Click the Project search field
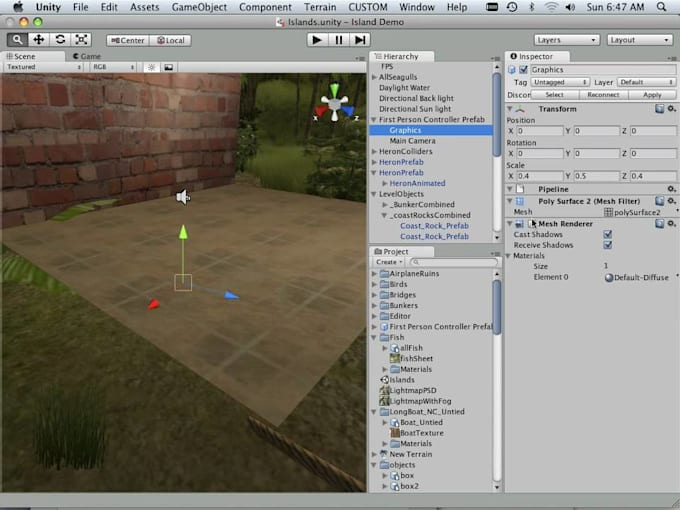This screenshot has width=680, height=510. 454,262
